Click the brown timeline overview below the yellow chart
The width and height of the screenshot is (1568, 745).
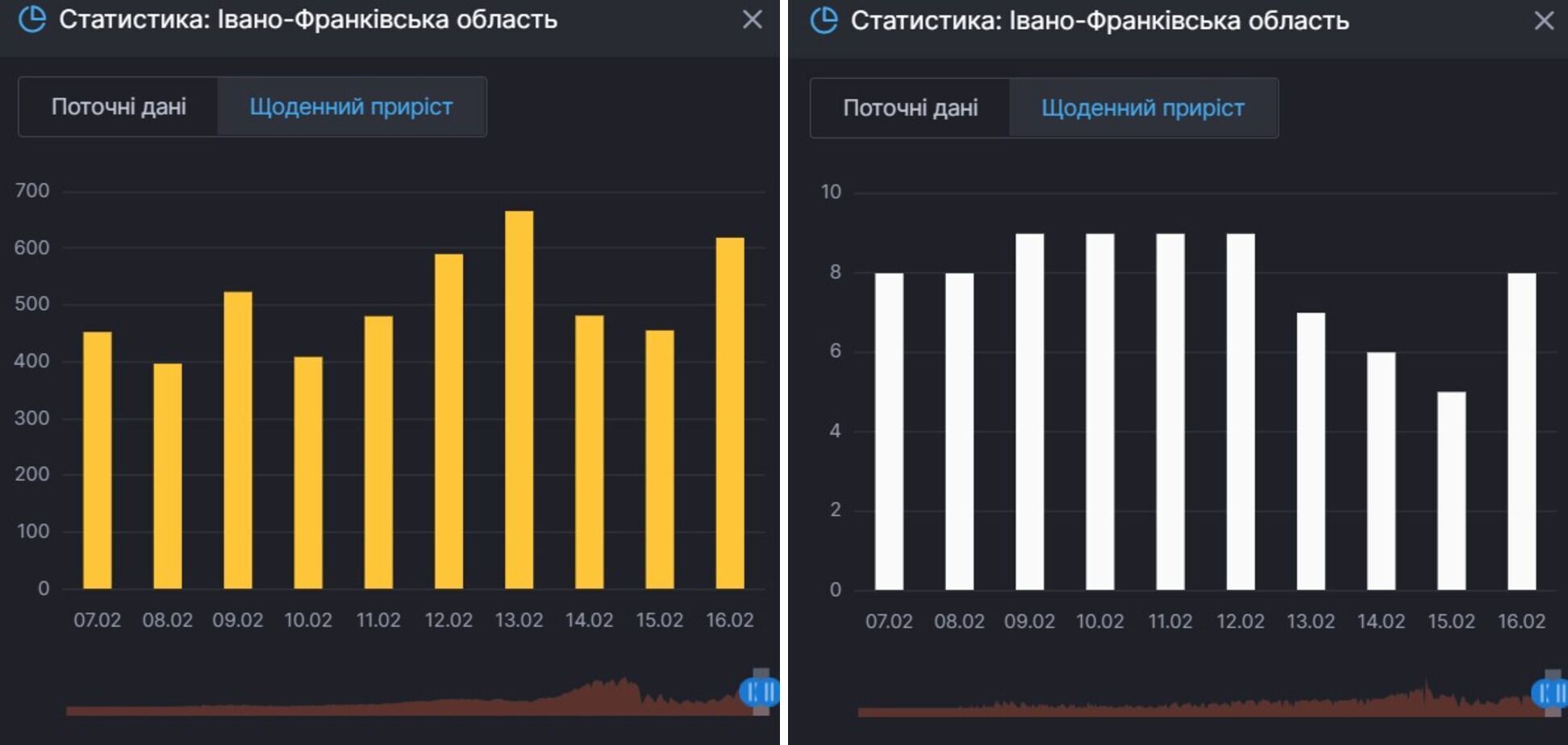[403, 706]
